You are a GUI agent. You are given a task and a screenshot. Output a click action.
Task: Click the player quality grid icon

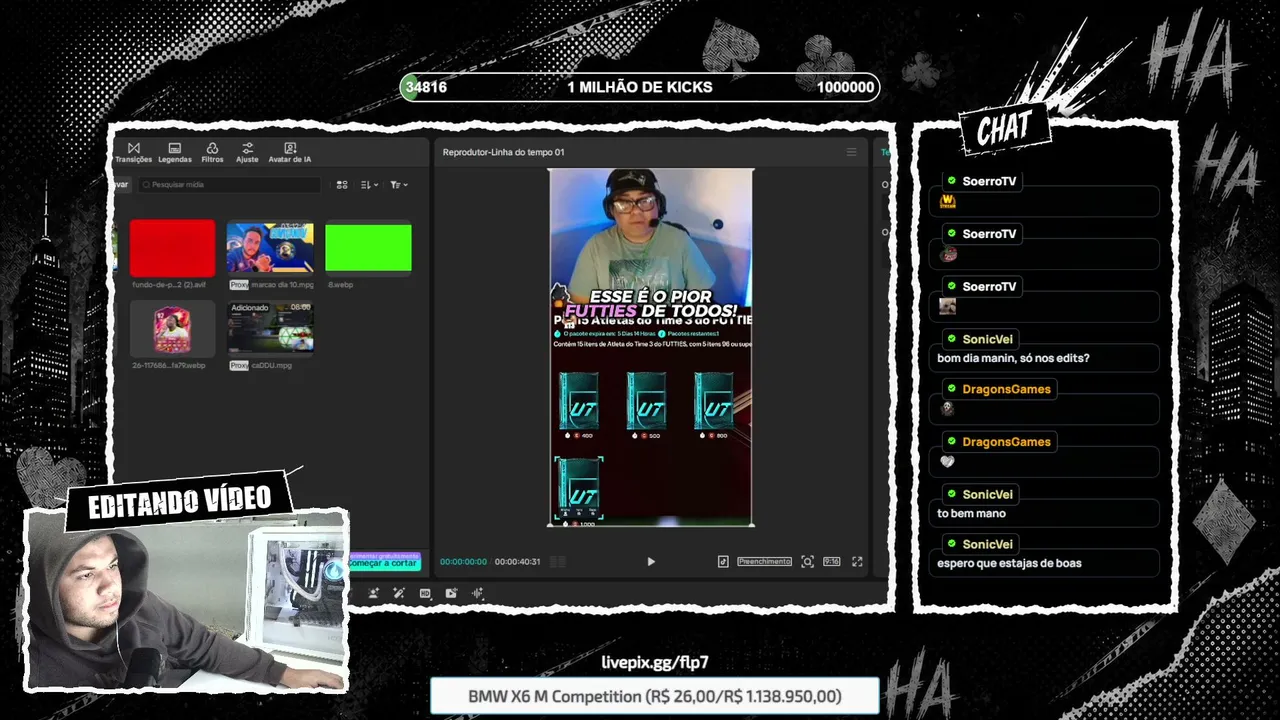point(558,562)
